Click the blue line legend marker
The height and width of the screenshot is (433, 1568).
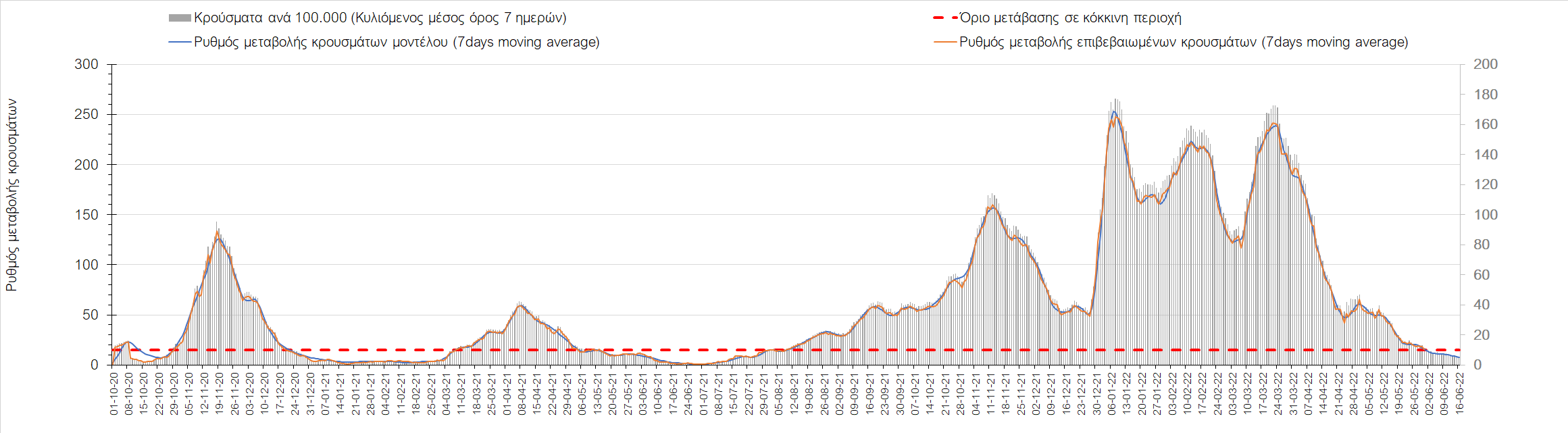(180, 42)
